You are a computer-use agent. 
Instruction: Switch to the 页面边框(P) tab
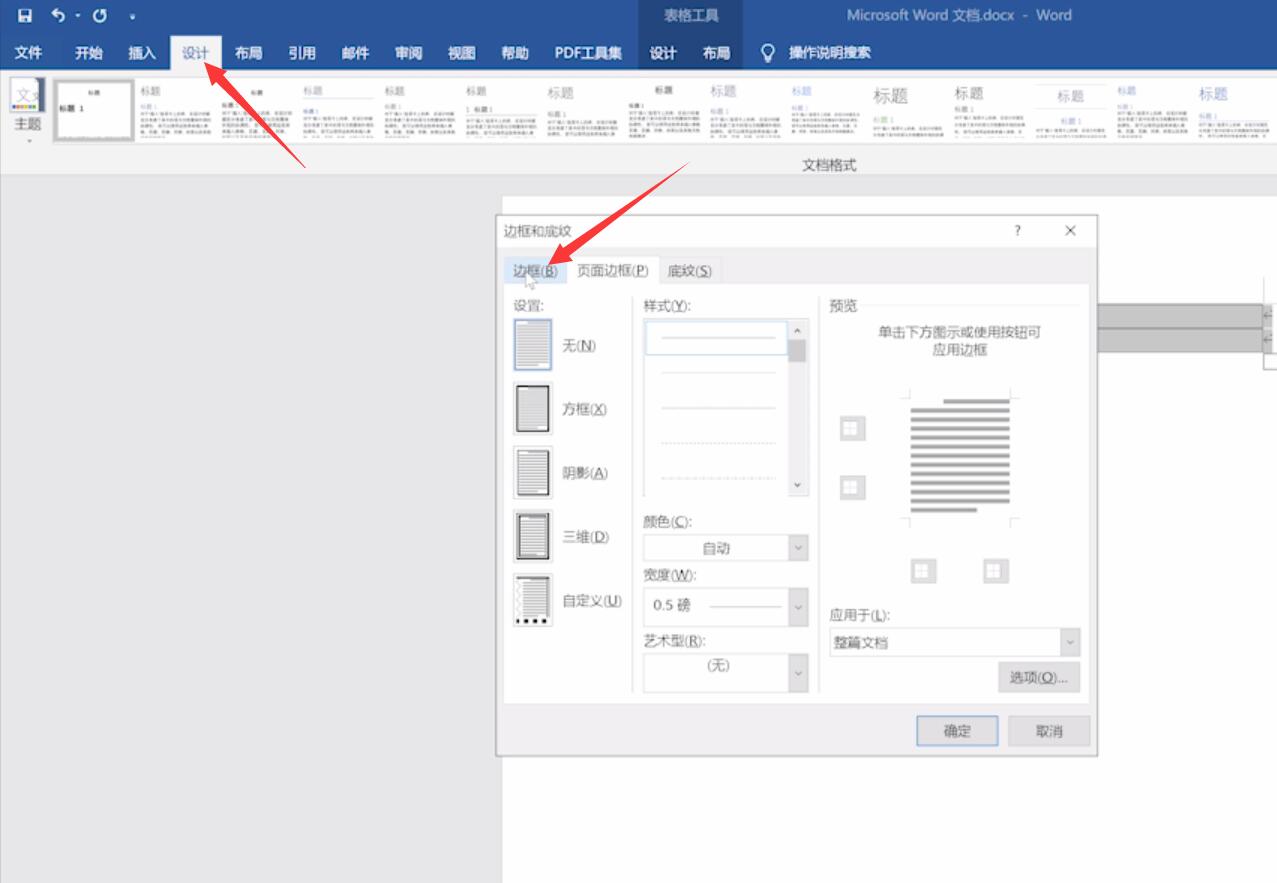[612, 271]
